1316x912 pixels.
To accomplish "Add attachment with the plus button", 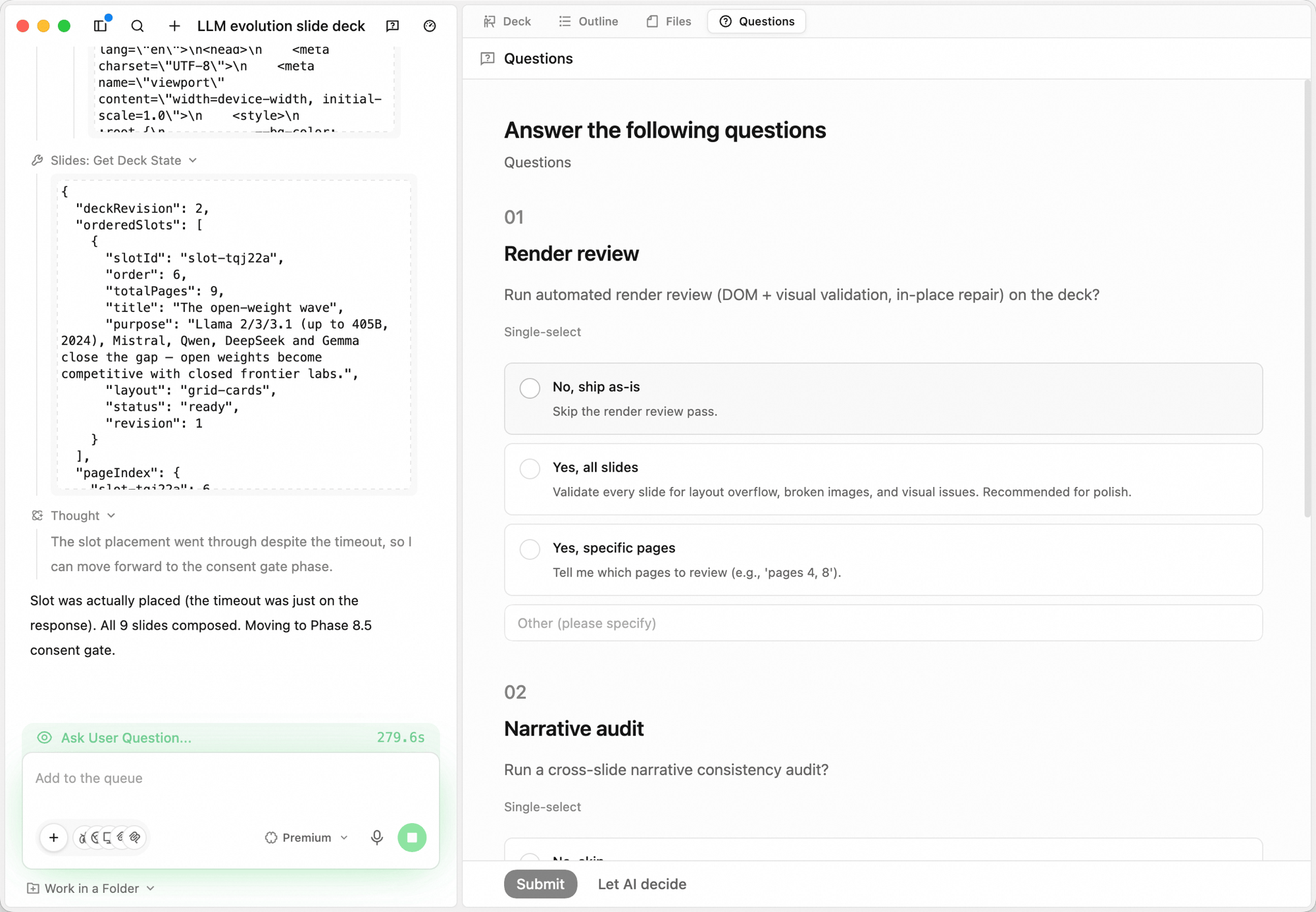I will point(54,838).
